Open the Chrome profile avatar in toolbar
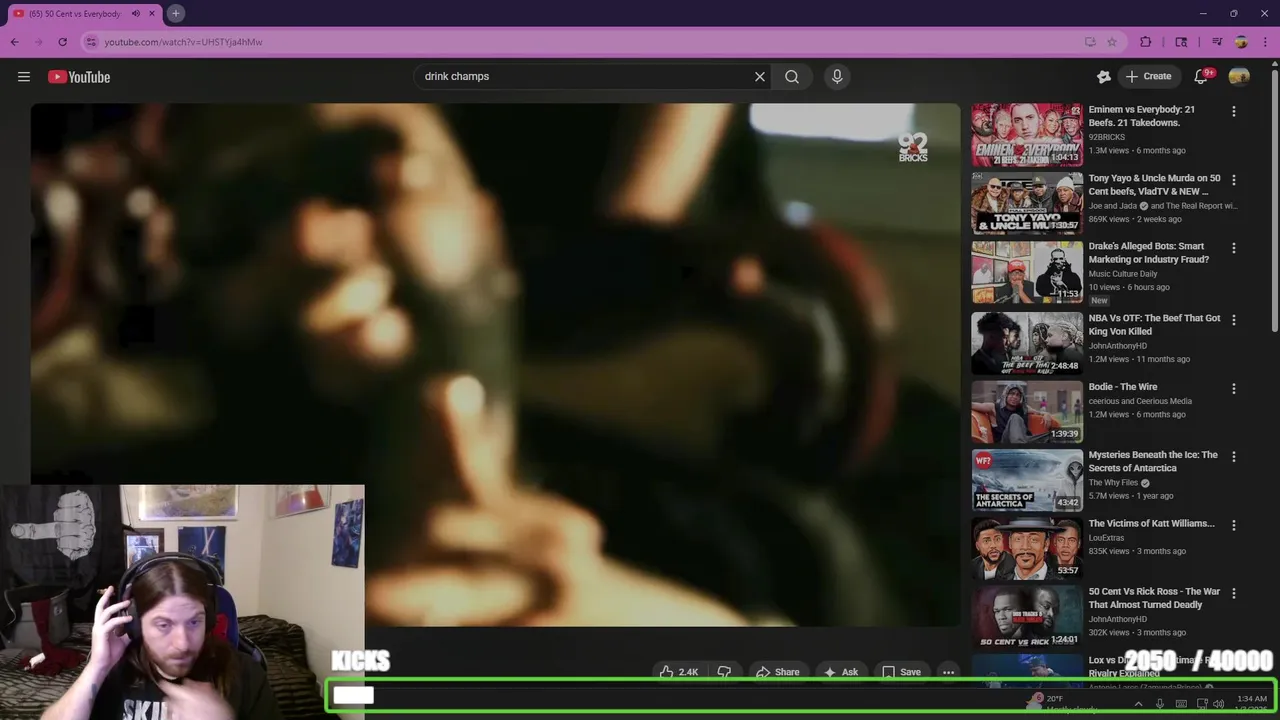The height and width of the screenshot is (720, 1280). pos(1241,42)
